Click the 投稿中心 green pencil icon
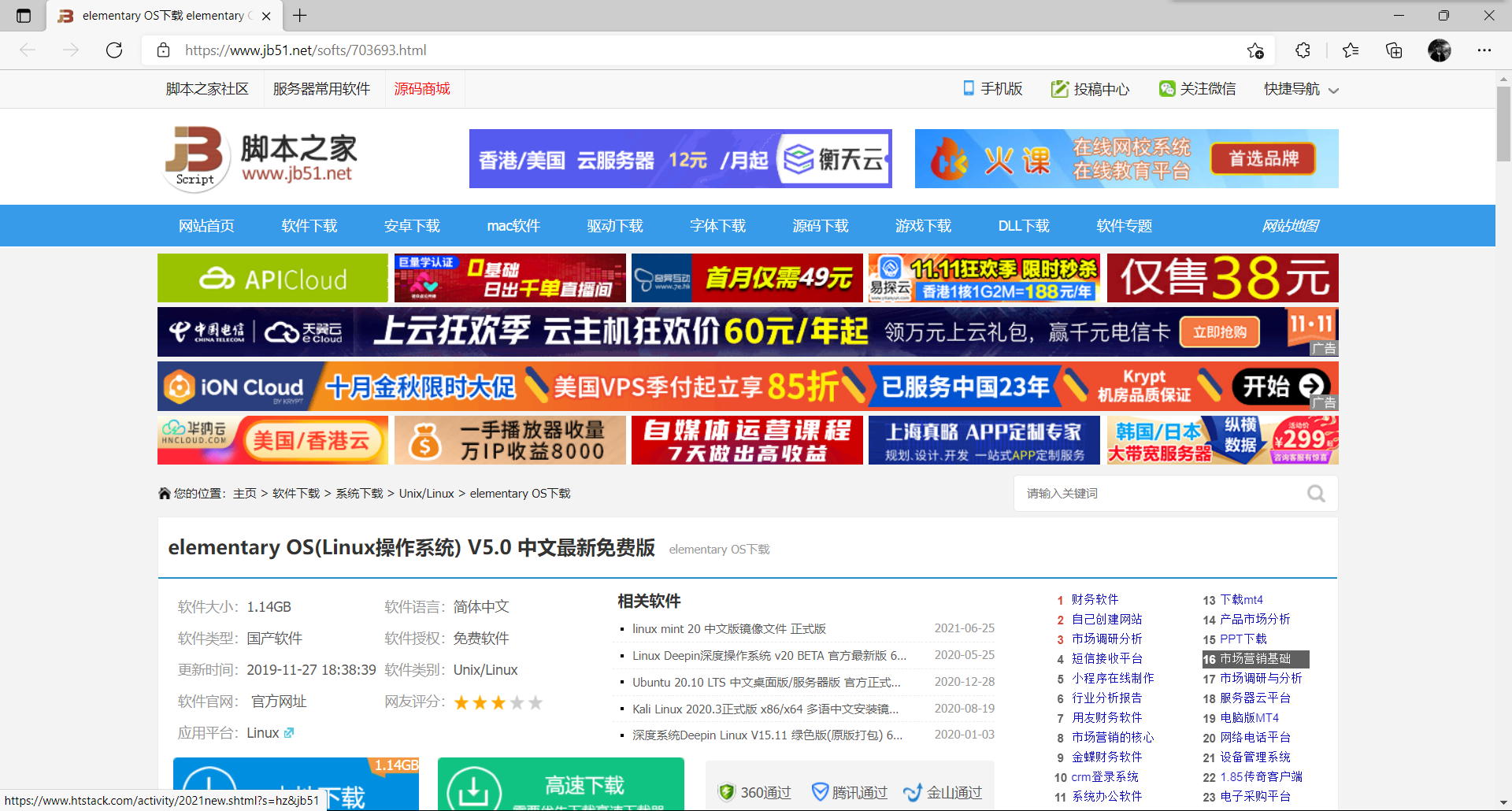Viewport: 1512px width, 811px height. (x=1059, y=88)
